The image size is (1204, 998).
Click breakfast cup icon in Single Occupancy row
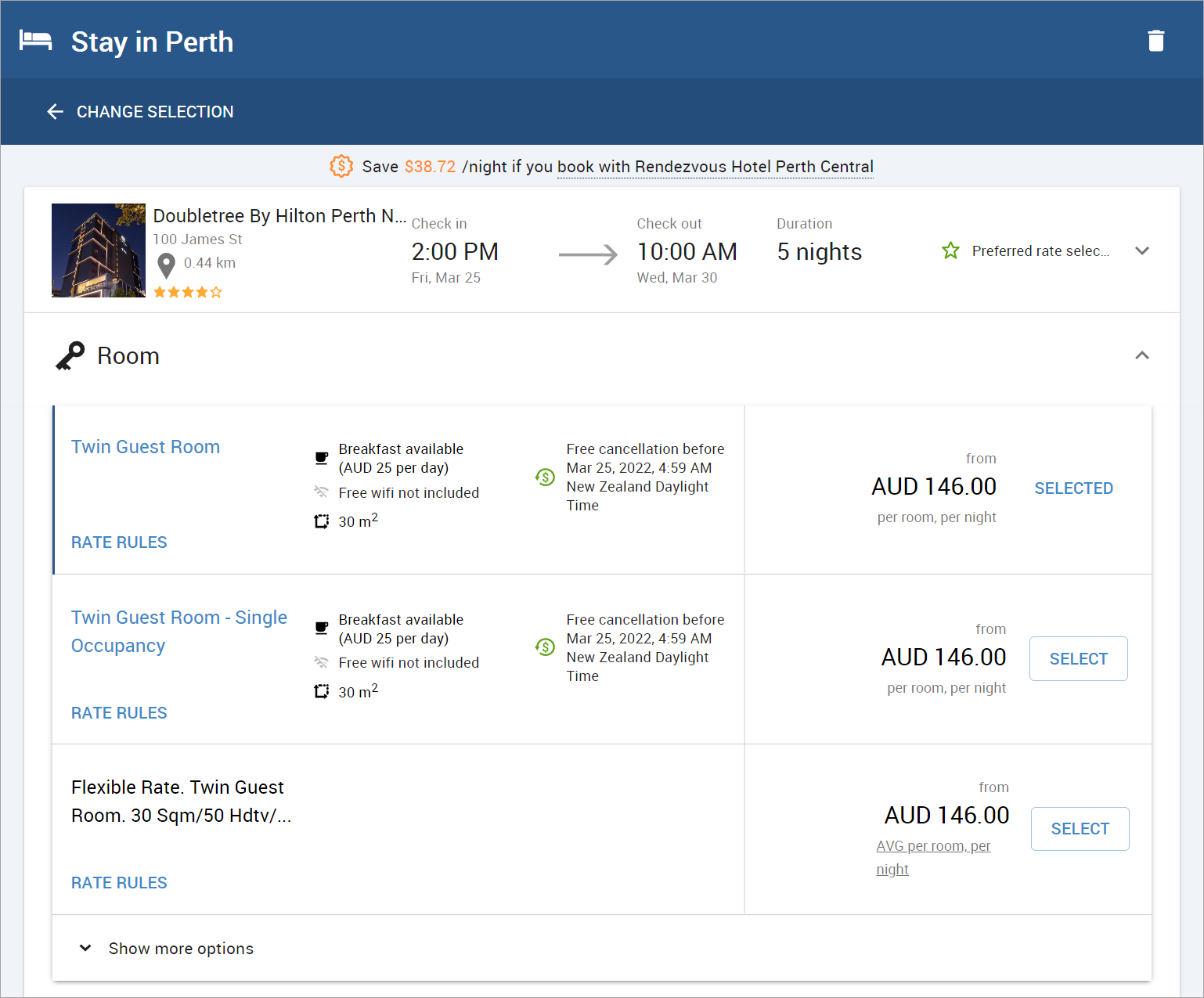coord(321,628)
